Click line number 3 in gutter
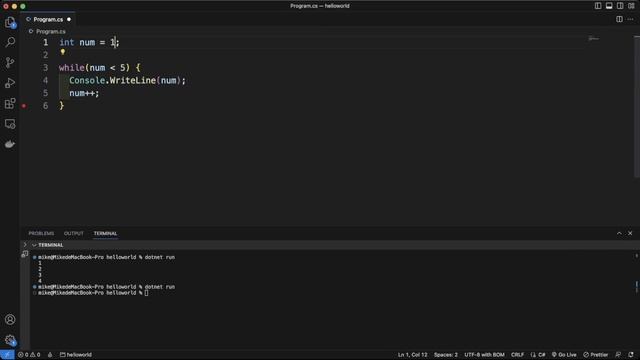The width and height of the screenshot is (640, 360). [45, 68]
